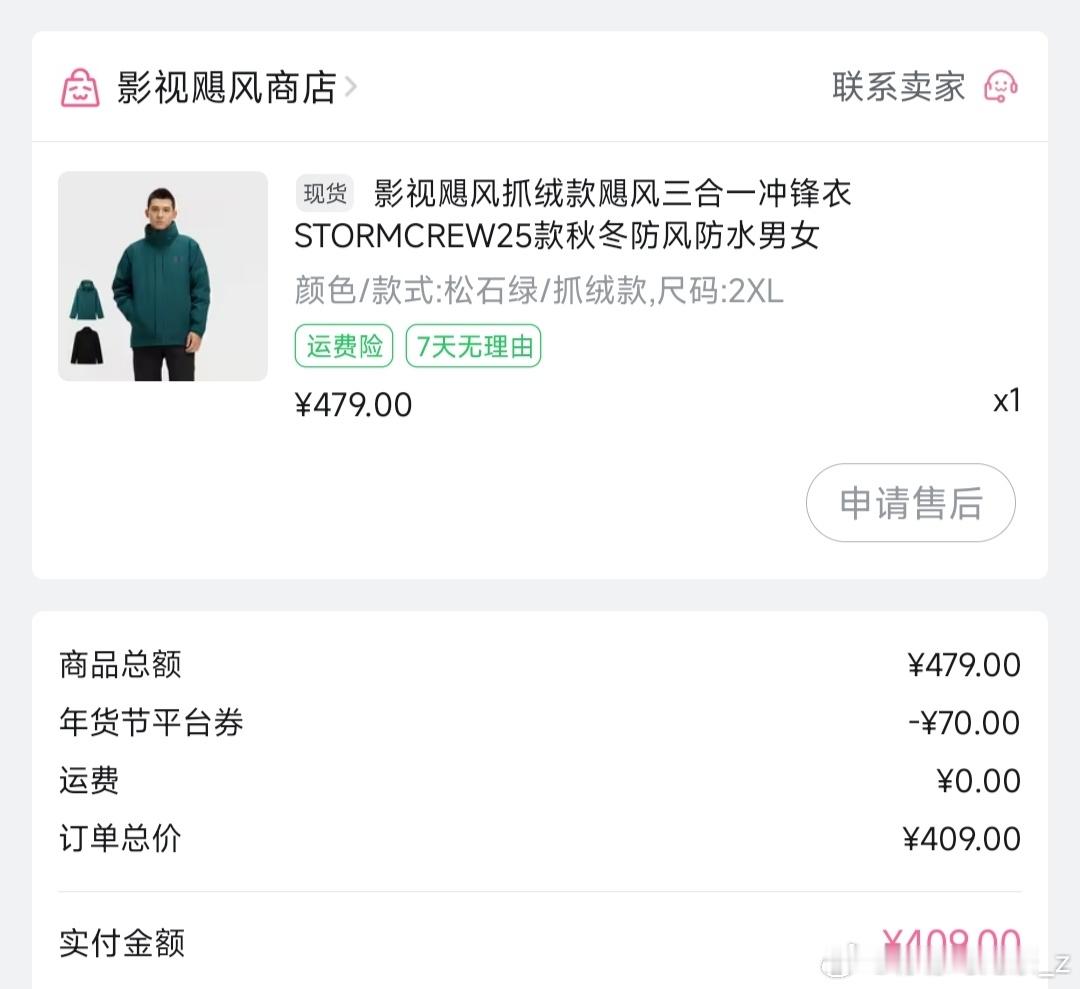Tap the 实付金额 paid amount label

[121, 943]
